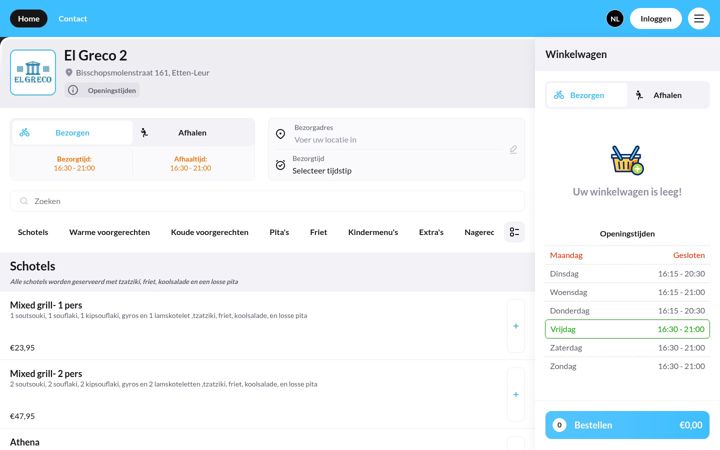The width and height of the screenshot is (720, 450).
Task: Click the Afhaaltijd 16:30 - 21:00 label
Action: (191, 163)
